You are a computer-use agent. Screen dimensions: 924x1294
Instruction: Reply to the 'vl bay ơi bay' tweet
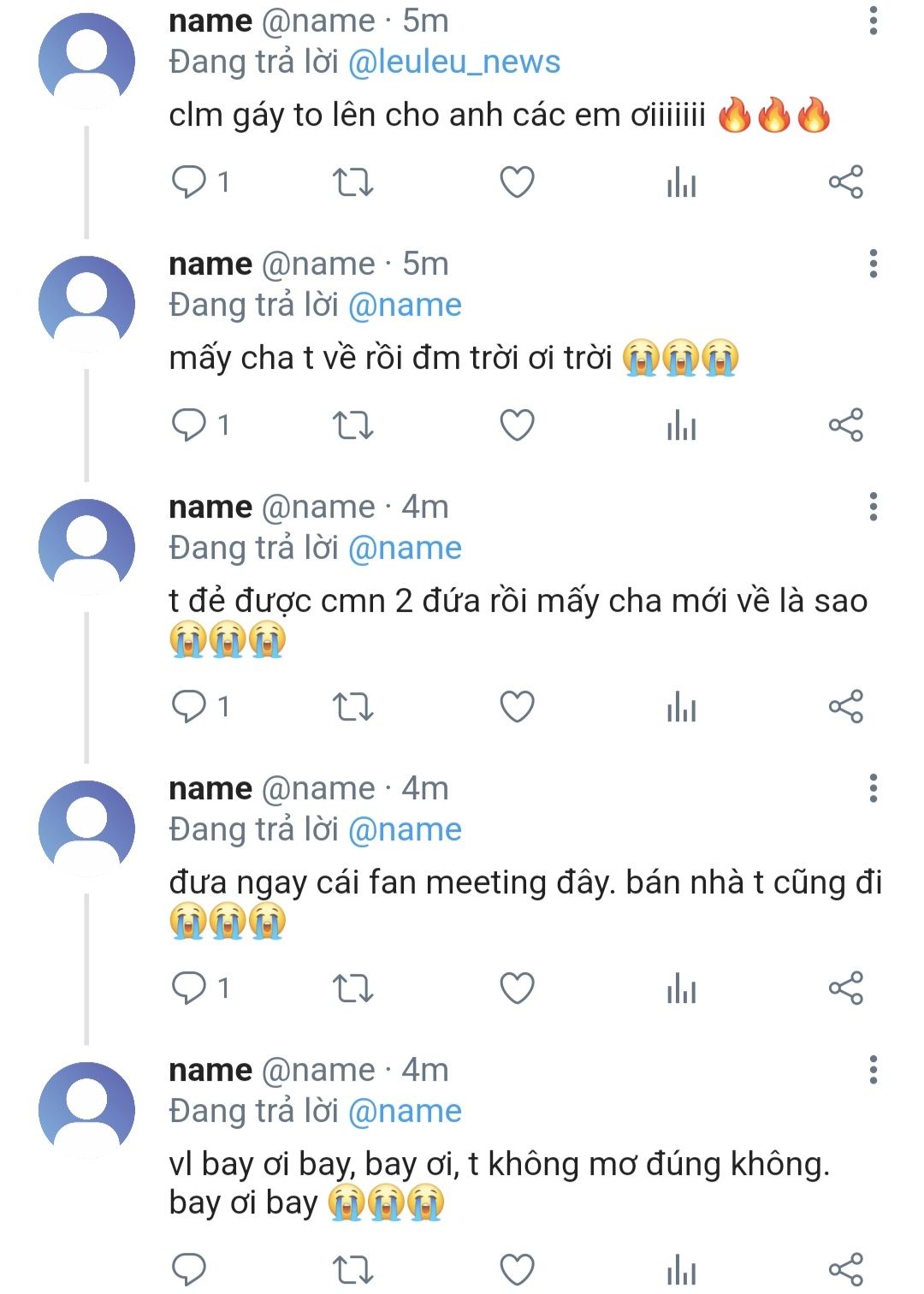(x=190, y=1268)
